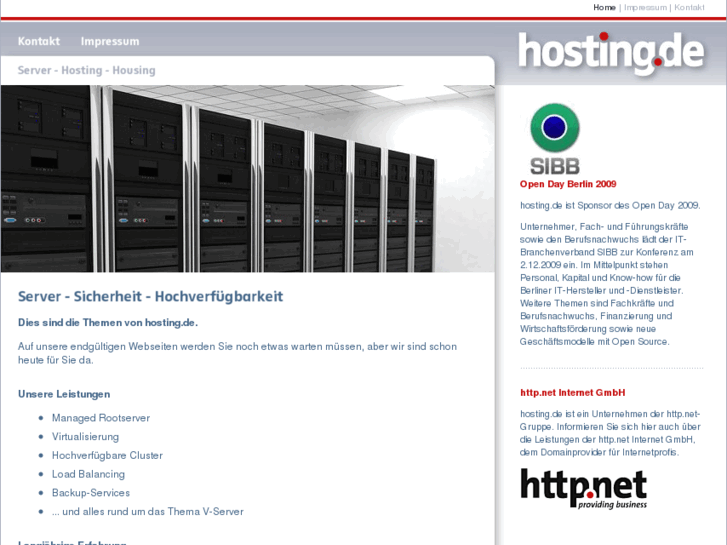Click the SIBB logo
The height and width of the screenshot is (545, 727).
[x=555, y=139]
